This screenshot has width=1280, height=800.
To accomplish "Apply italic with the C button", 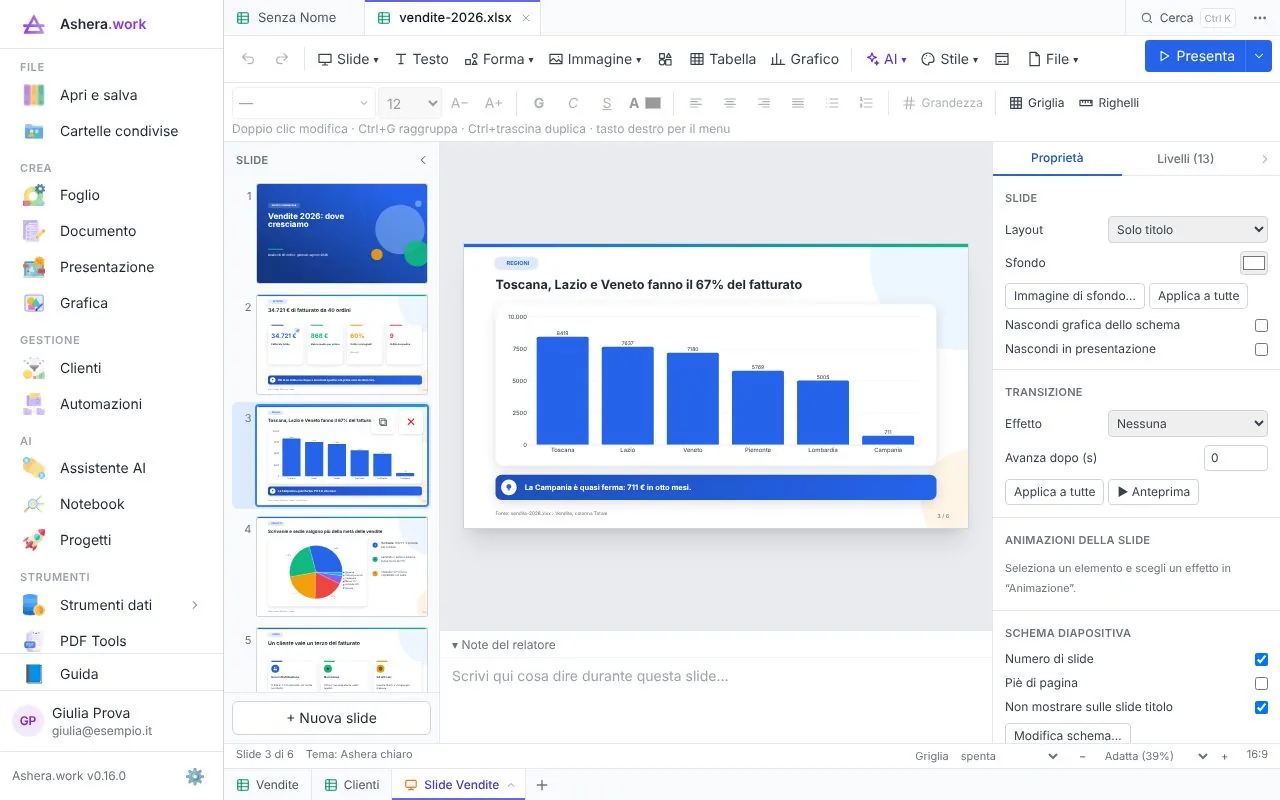I will 573,103.
